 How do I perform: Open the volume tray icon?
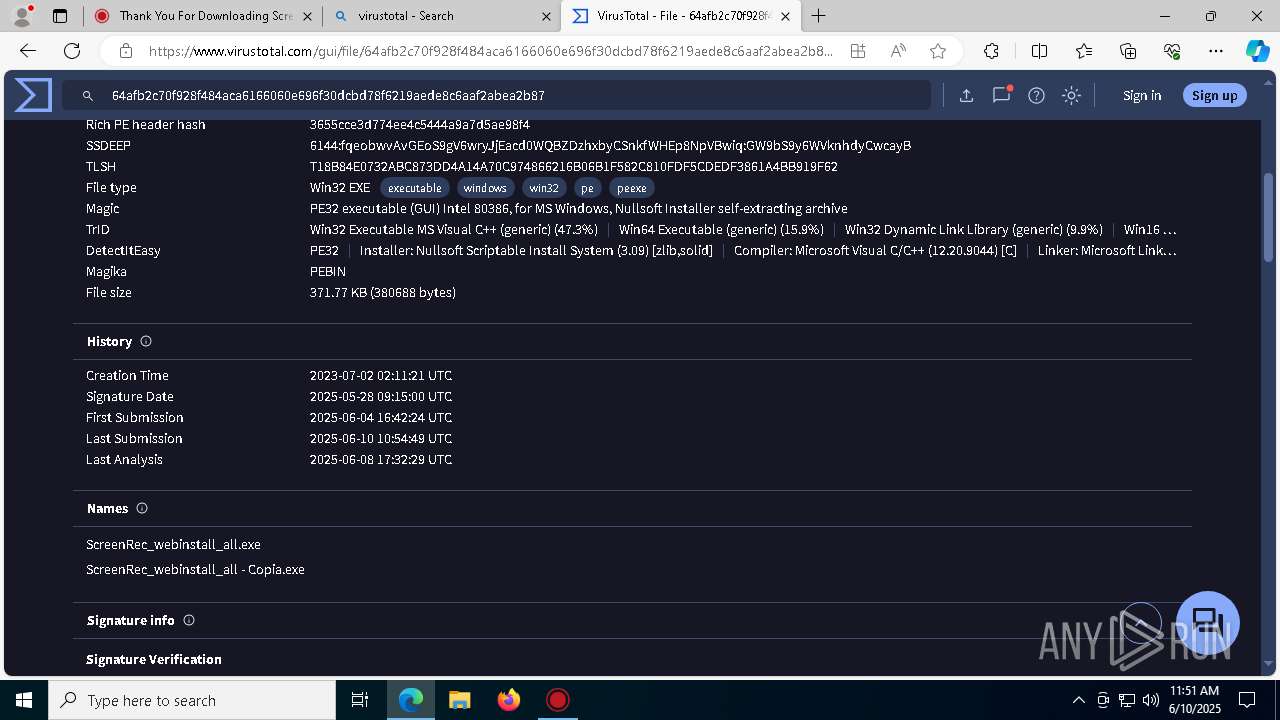(x=1150, y=700)
